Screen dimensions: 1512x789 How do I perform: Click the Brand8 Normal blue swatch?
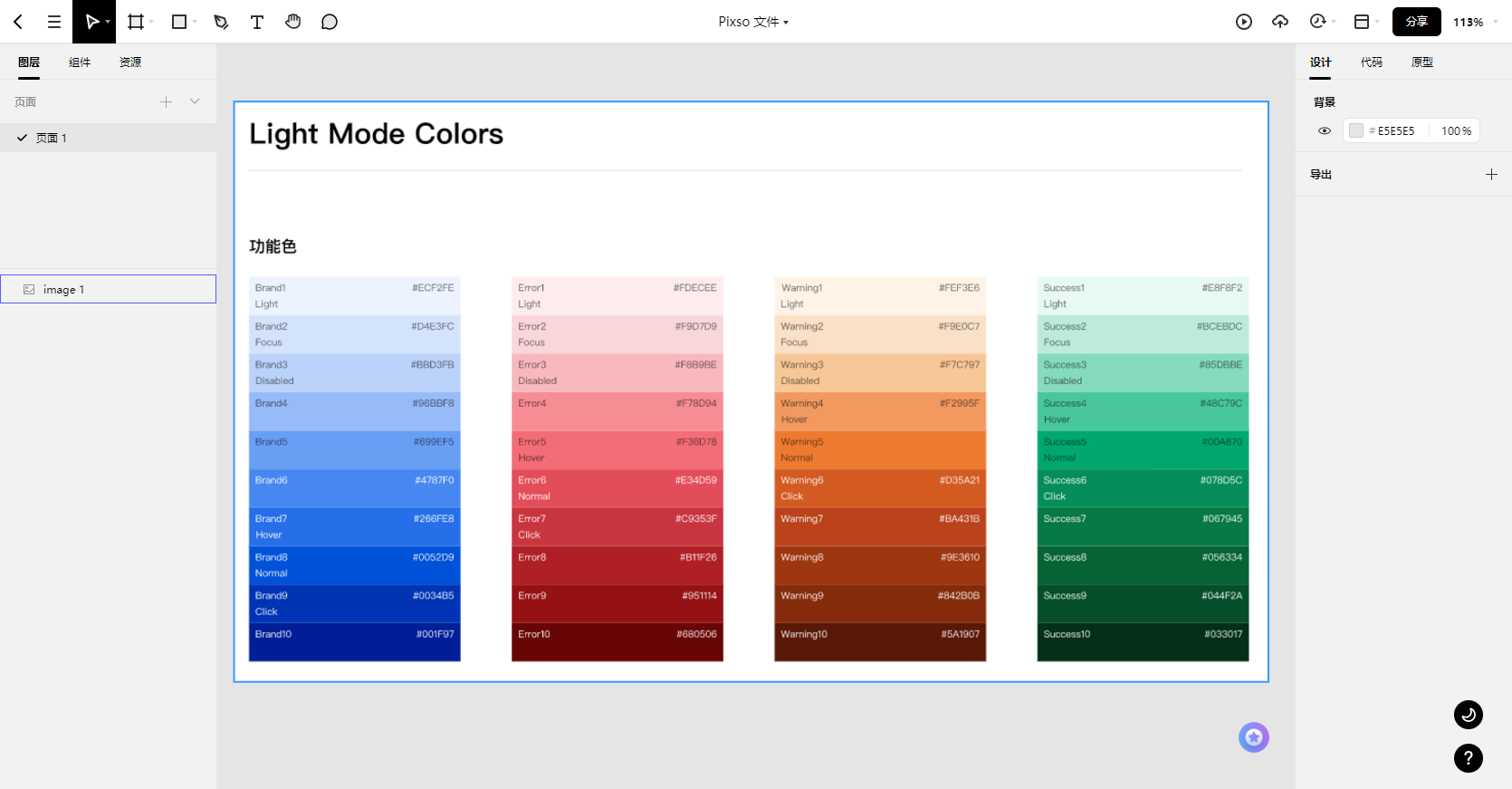(355, 565)
